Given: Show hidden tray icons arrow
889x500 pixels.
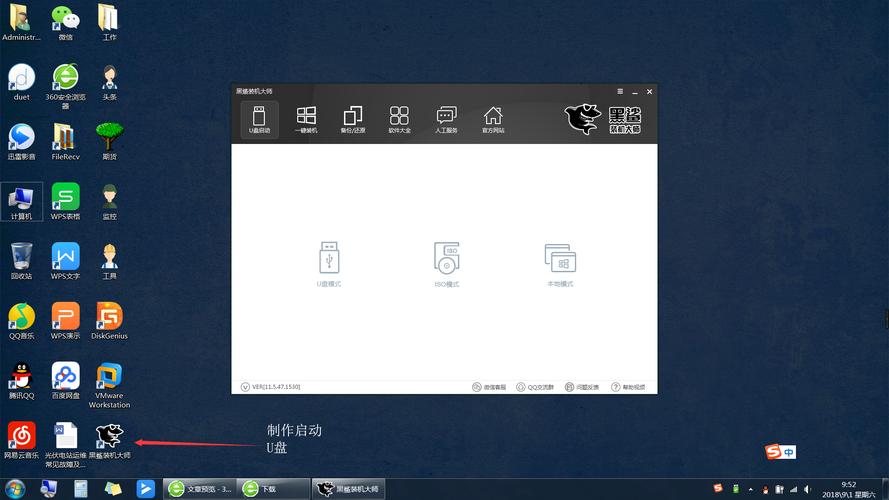Looking at the screenshot, I should click(751, 489).
